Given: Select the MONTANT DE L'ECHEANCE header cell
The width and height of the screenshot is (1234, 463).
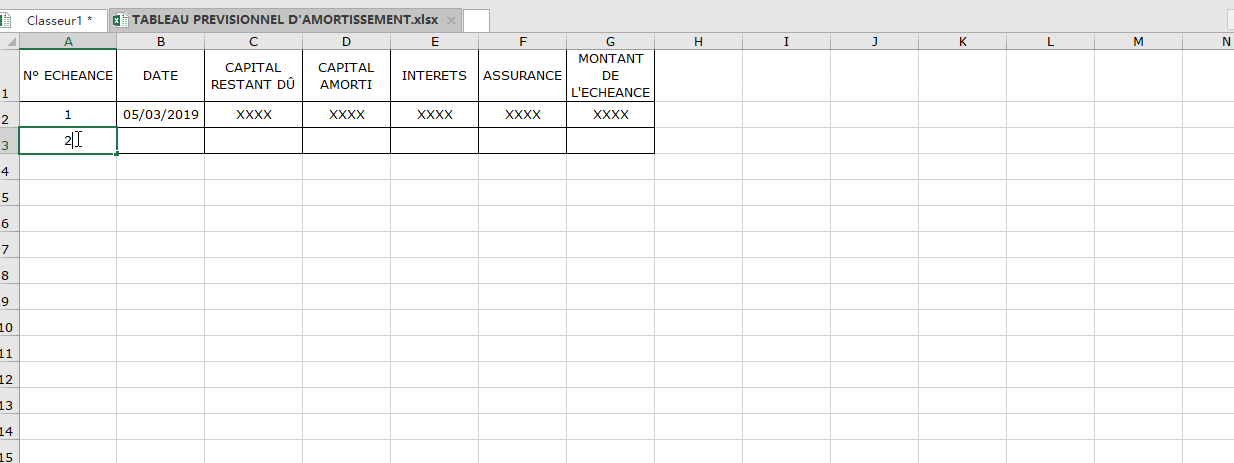Looking at the screenshot, I should click(x=610, y=75).
